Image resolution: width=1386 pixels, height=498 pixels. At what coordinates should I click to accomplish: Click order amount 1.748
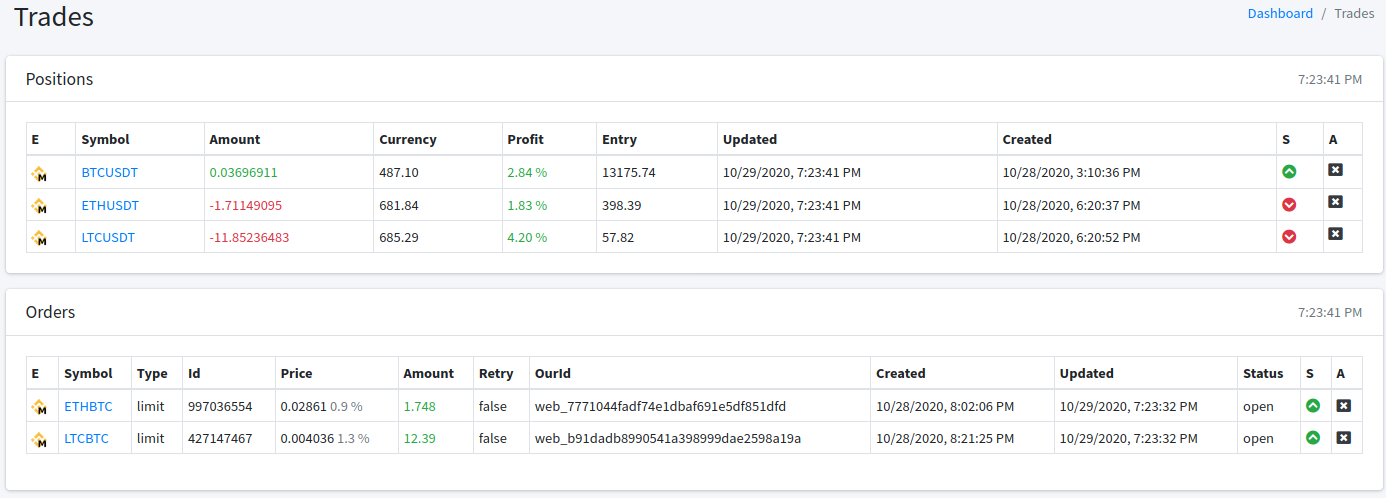point(420,407)
